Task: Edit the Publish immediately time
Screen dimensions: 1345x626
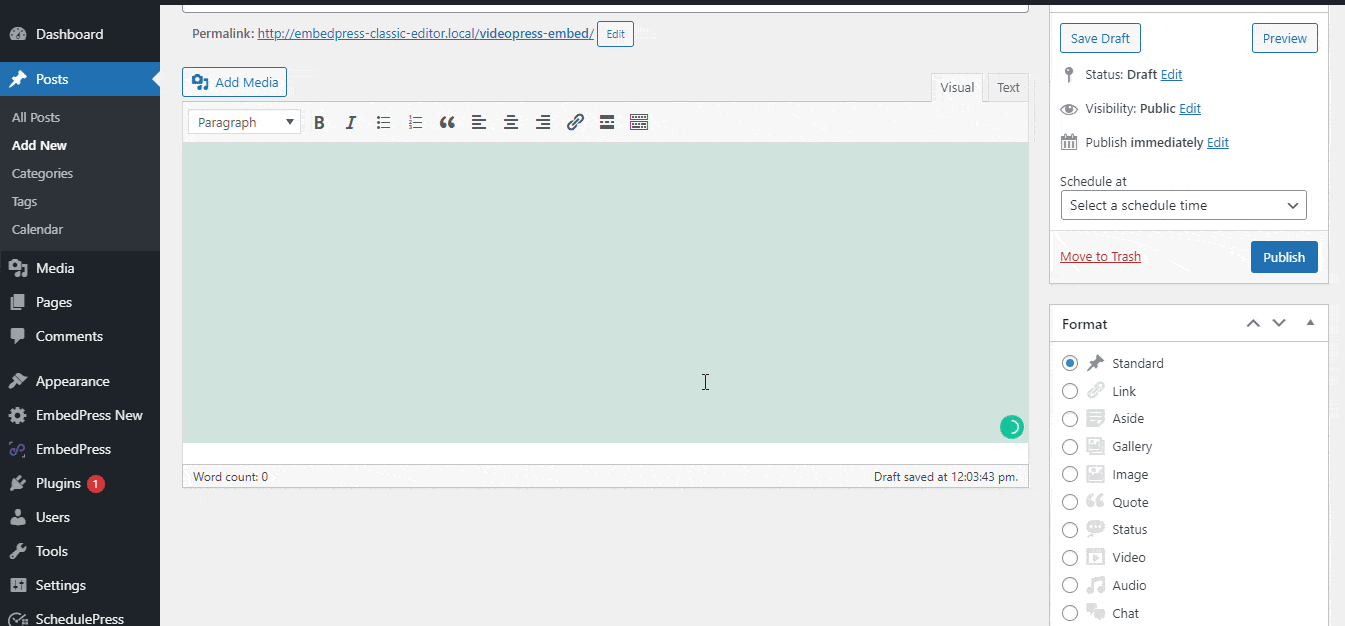Action: click(x=1218, y=143)
